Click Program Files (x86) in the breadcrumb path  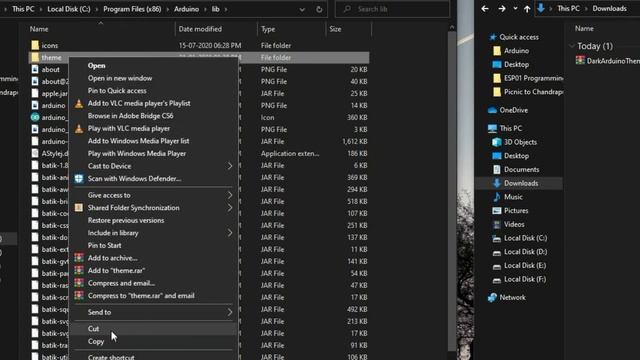coord(132,9)
